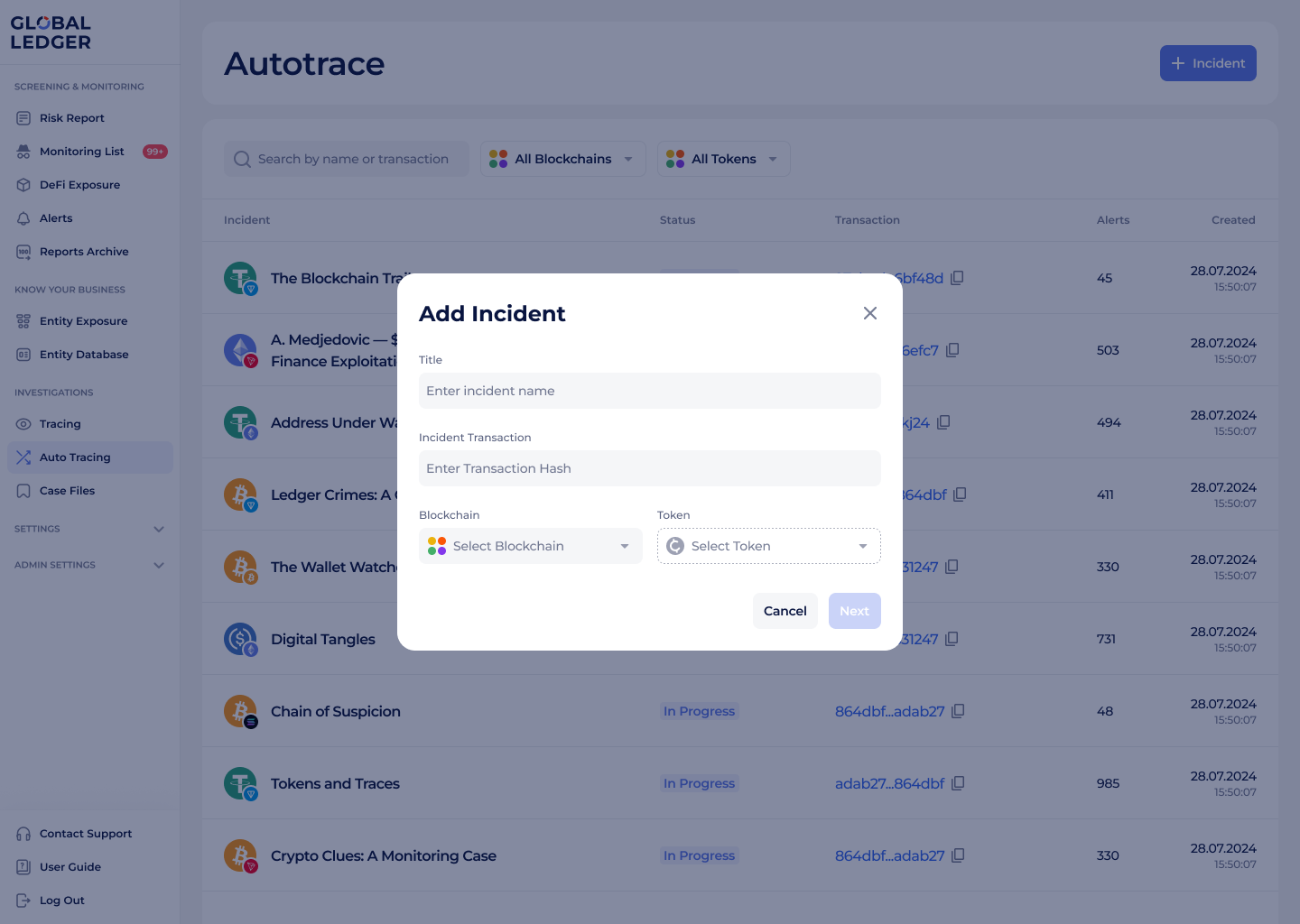Screen dimensions: 1300x924
Task: Close the Add Incident dialog
Action: (869, 313)
